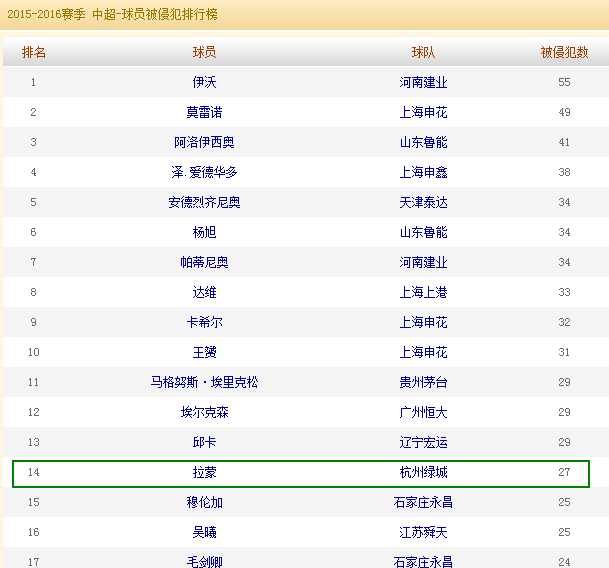Open player link 安德烈齐尼奥
This screenshot has width=609, height=568.
[x=204, y=202]
